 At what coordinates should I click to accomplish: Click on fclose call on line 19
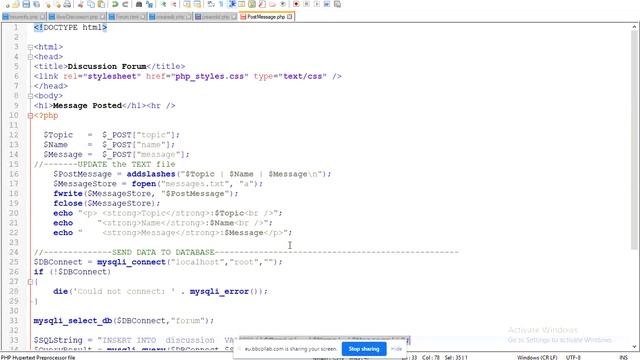point(68,203)
